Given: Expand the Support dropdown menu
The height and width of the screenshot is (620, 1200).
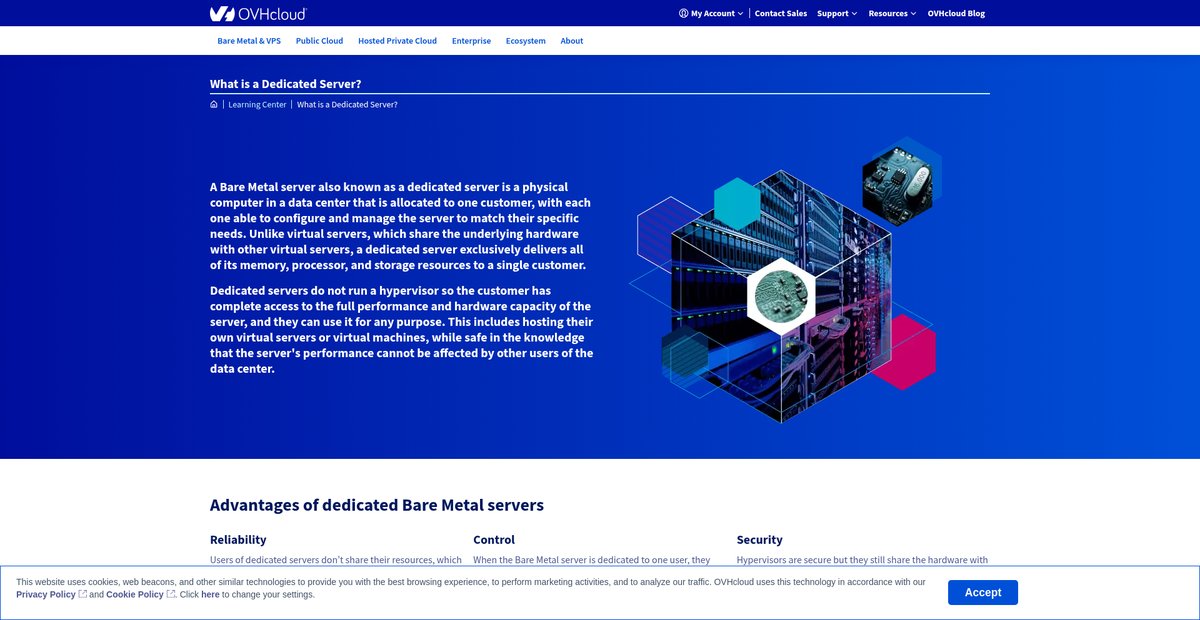Looking at the screenshot, I should [x=837, y=14].
